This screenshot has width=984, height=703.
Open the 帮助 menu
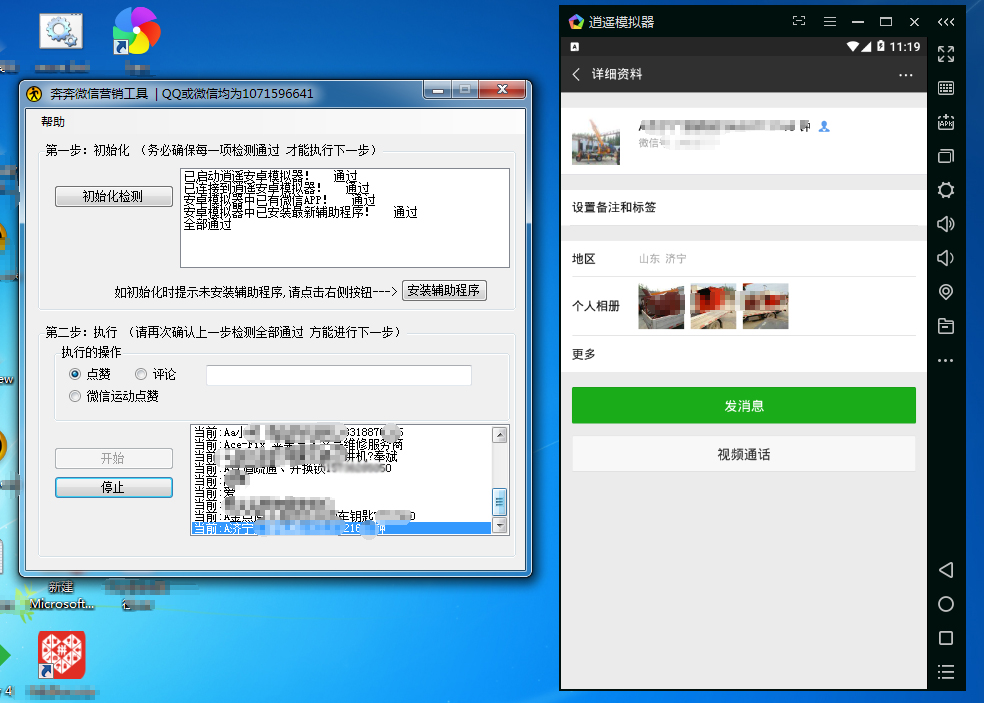coord(53,122)
